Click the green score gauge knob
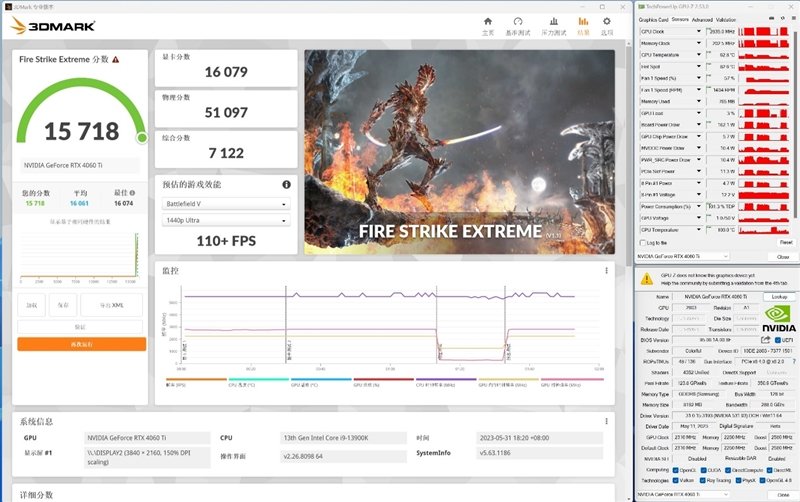 [142, 137]
